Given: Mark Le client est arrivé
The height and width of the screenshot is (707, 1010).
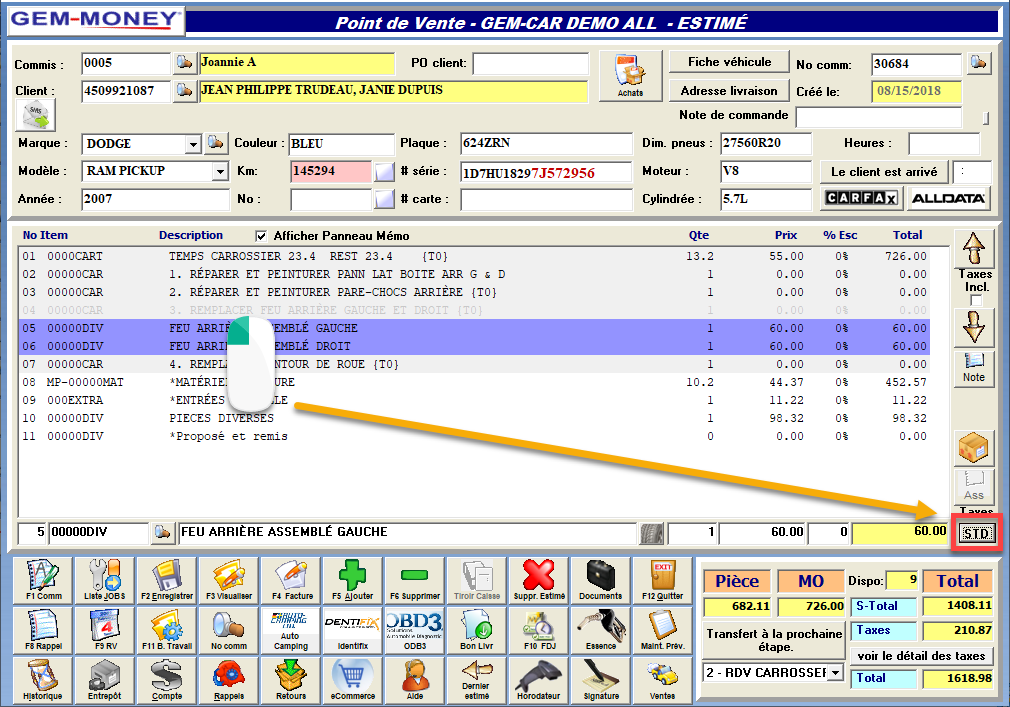Looking at the screenshot, I should [x=884, y=172].
